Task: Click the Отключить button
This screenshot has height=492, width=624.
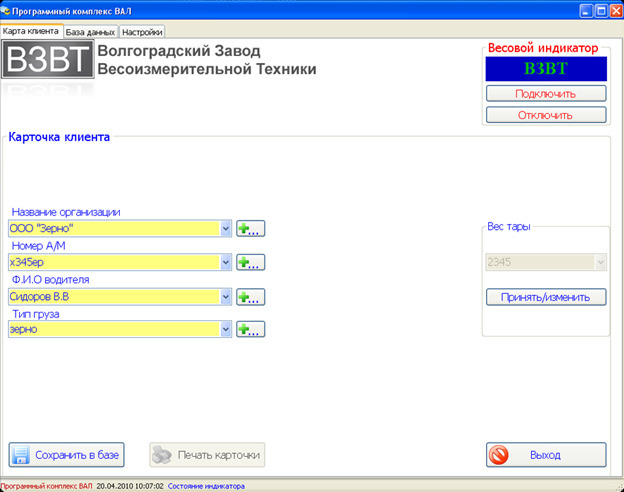Action: click(546, 115)
